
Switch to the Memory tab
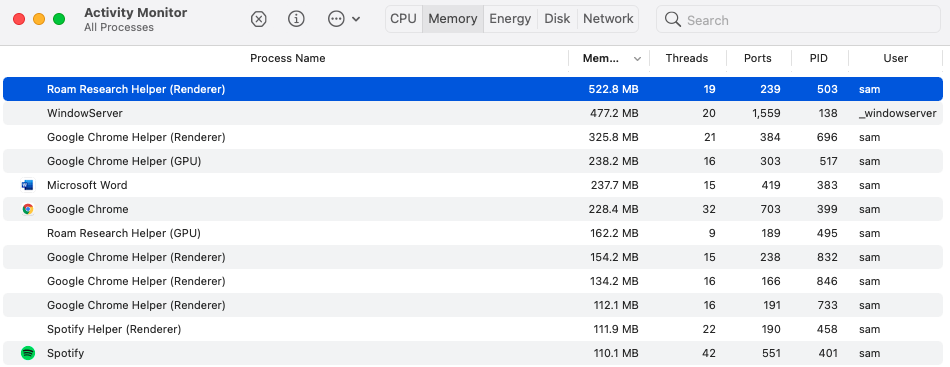(453, 19)
